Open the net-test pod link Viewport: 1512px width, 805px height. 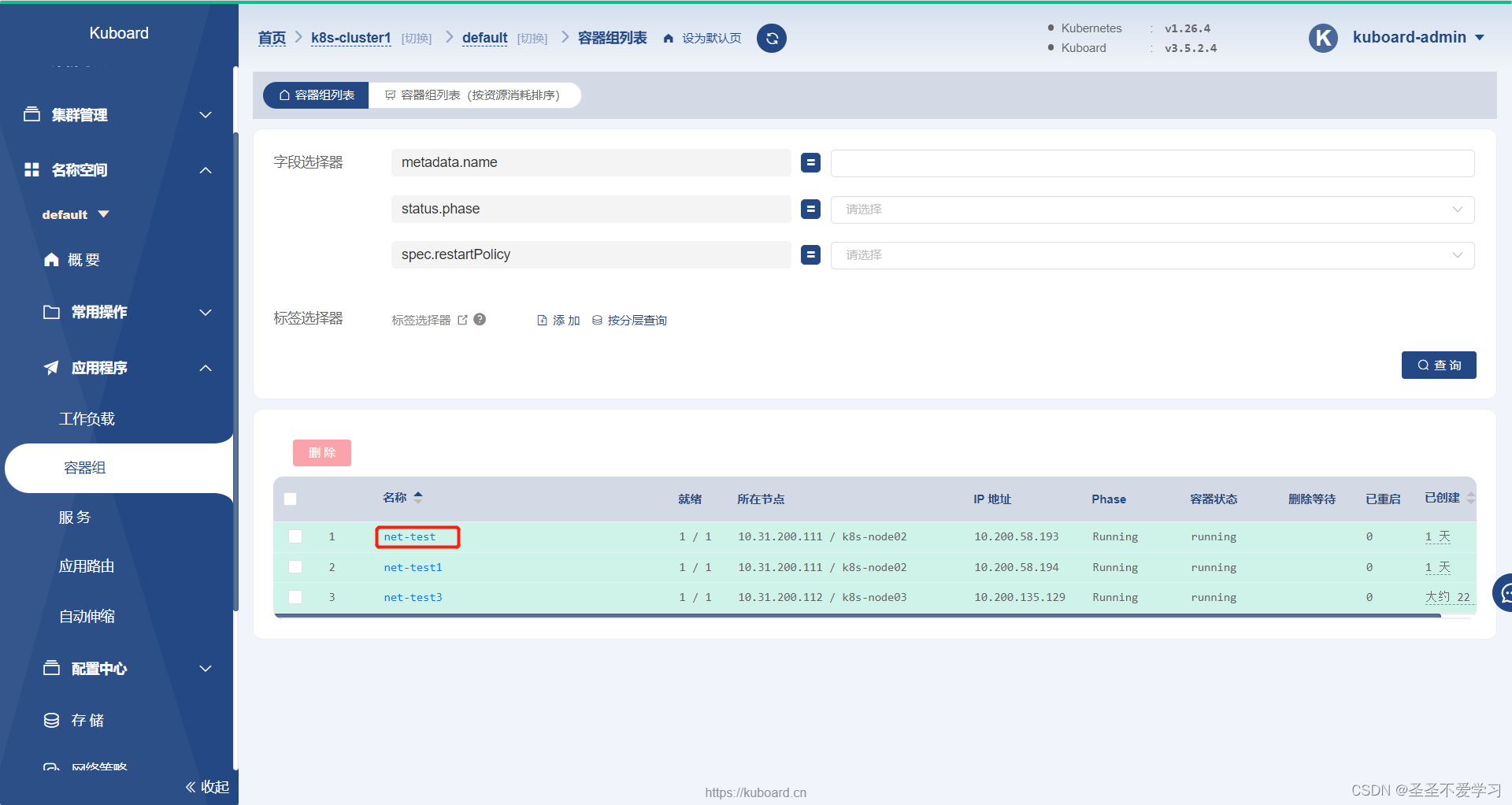pyautogui.click(x=409, y=536)
